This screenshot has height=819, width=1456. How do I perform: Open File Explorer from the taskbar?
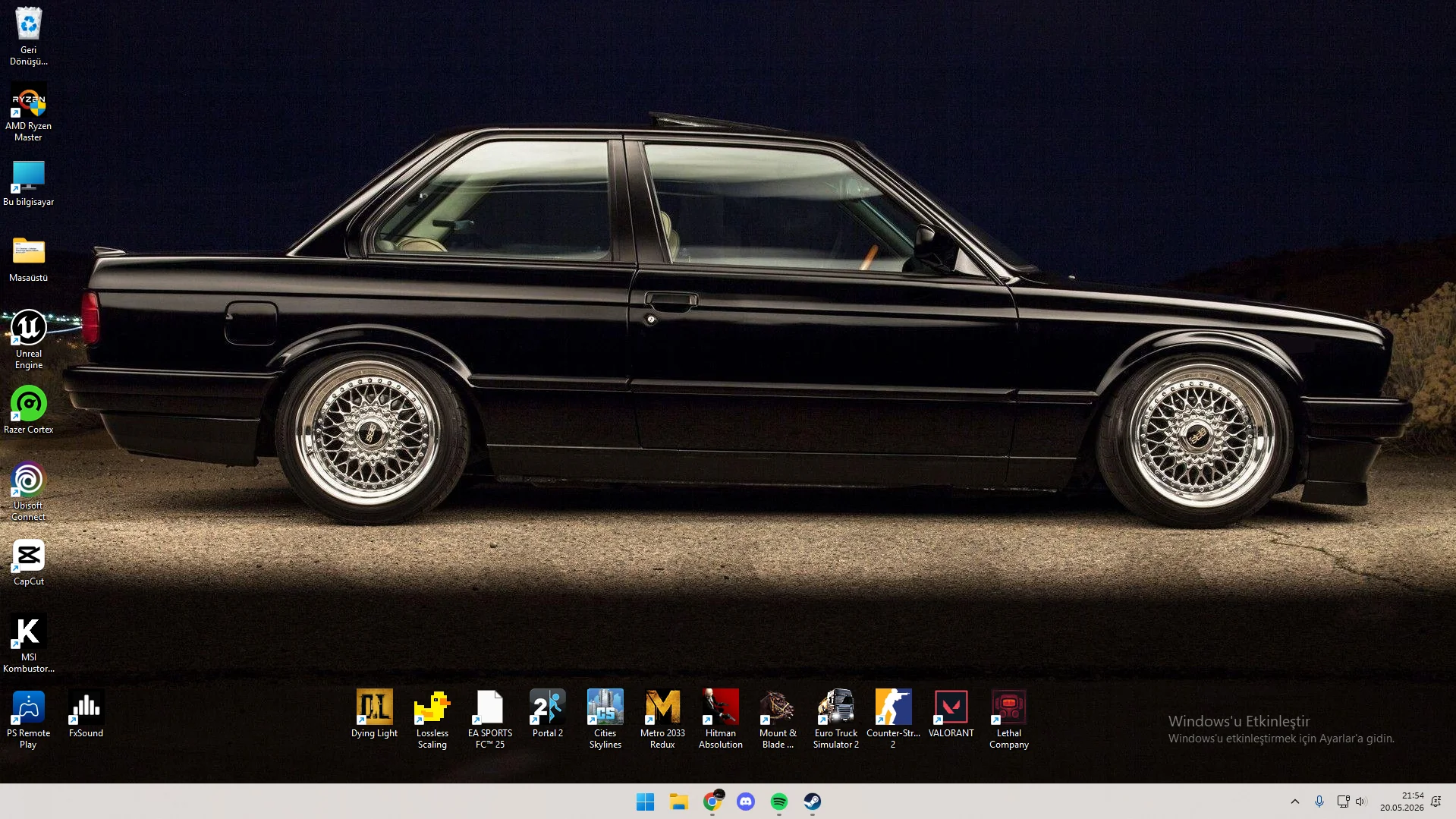click(x=678, y=802)
